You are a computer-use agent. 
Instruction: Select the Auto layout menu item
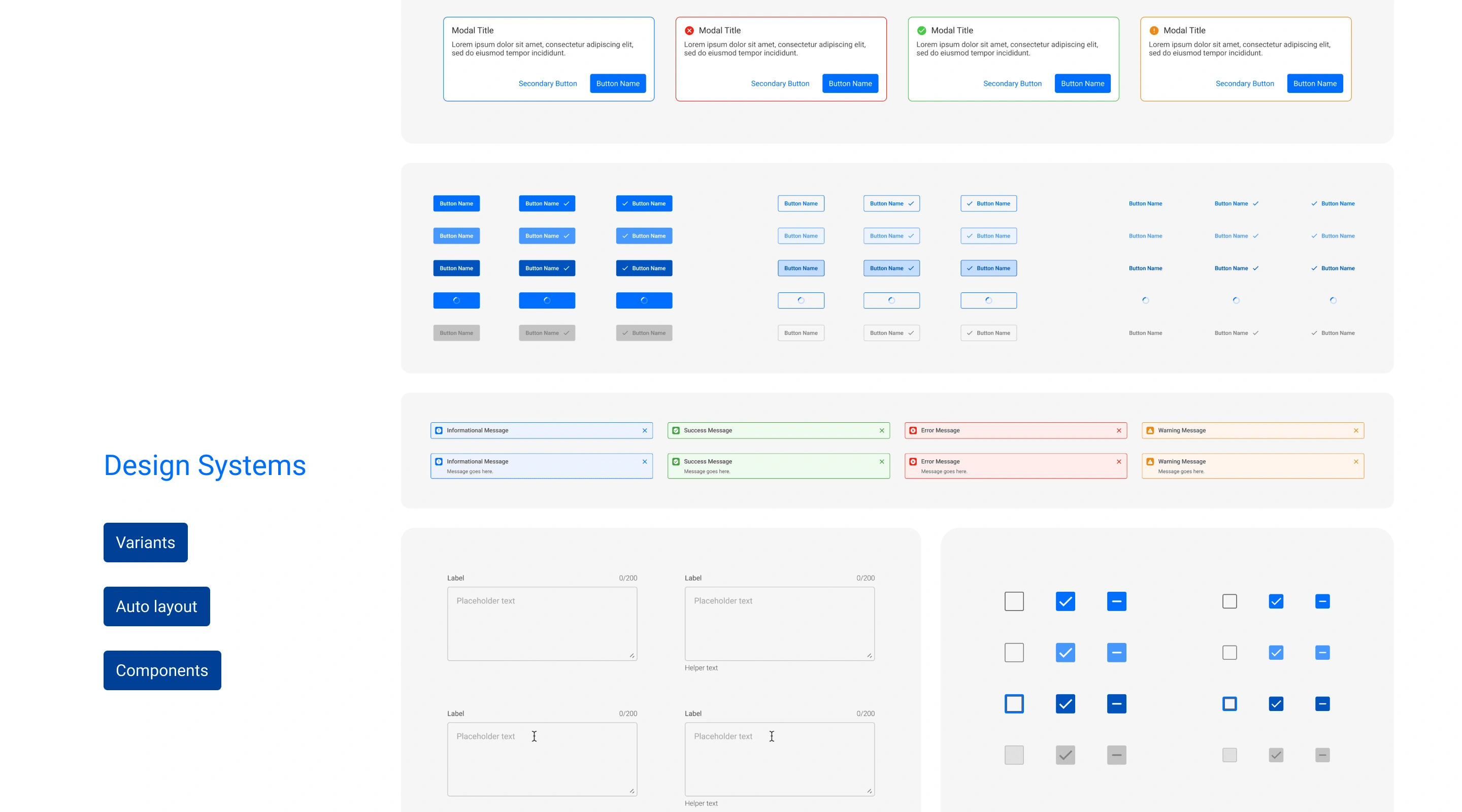(x=156, y=605)
